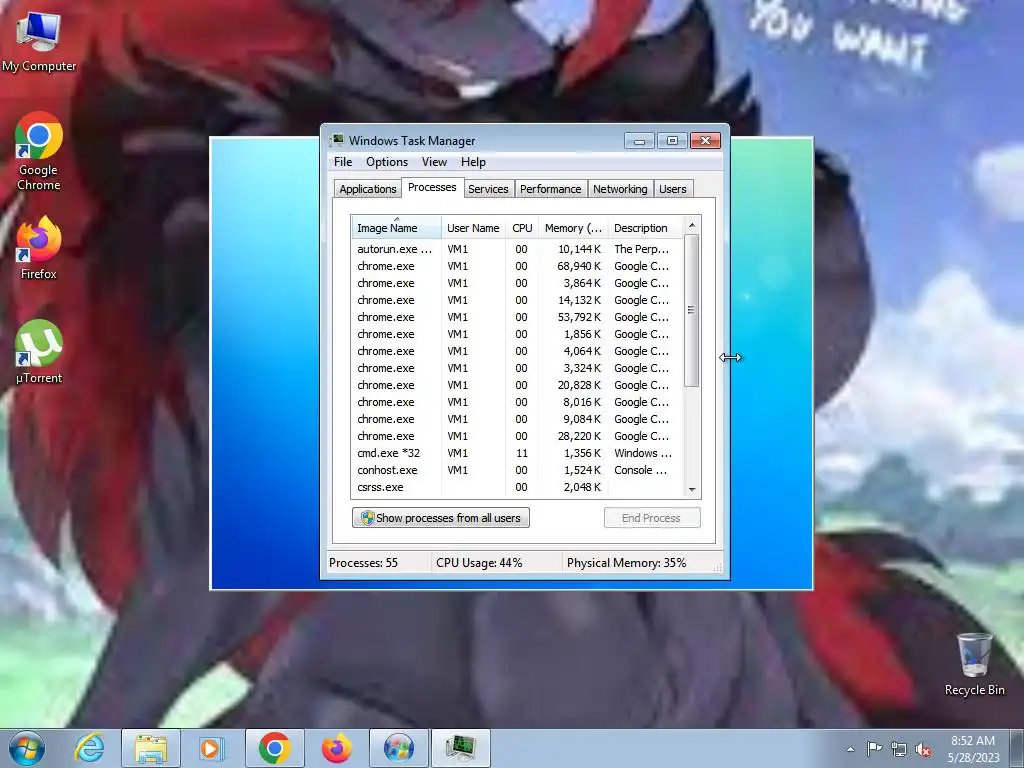1024x768 pixels.
Task: Select the autorun.exe process row
Action: [x=517, y=249]
